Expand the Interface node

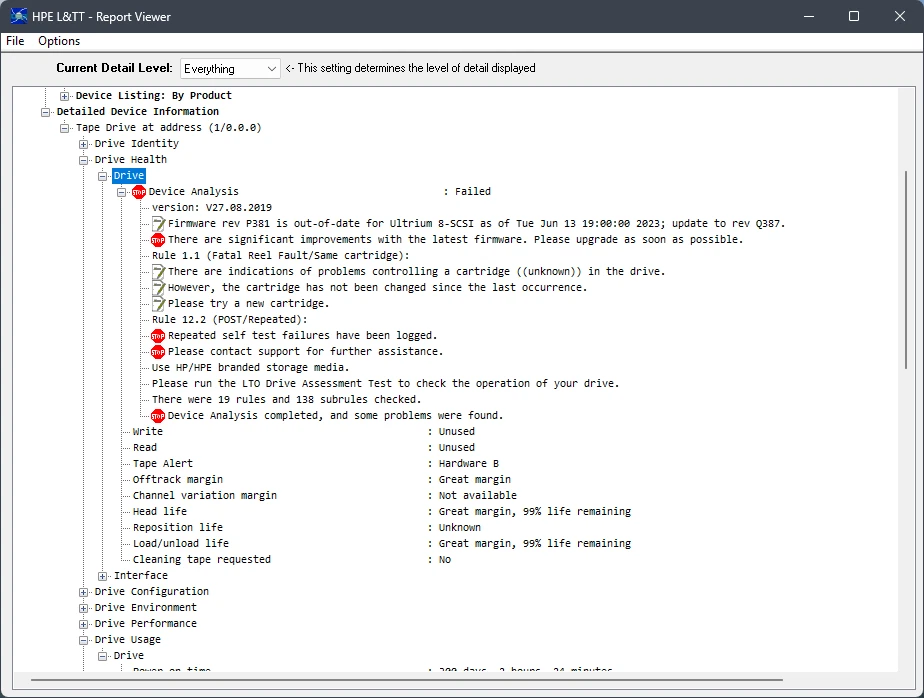[103, 576]
